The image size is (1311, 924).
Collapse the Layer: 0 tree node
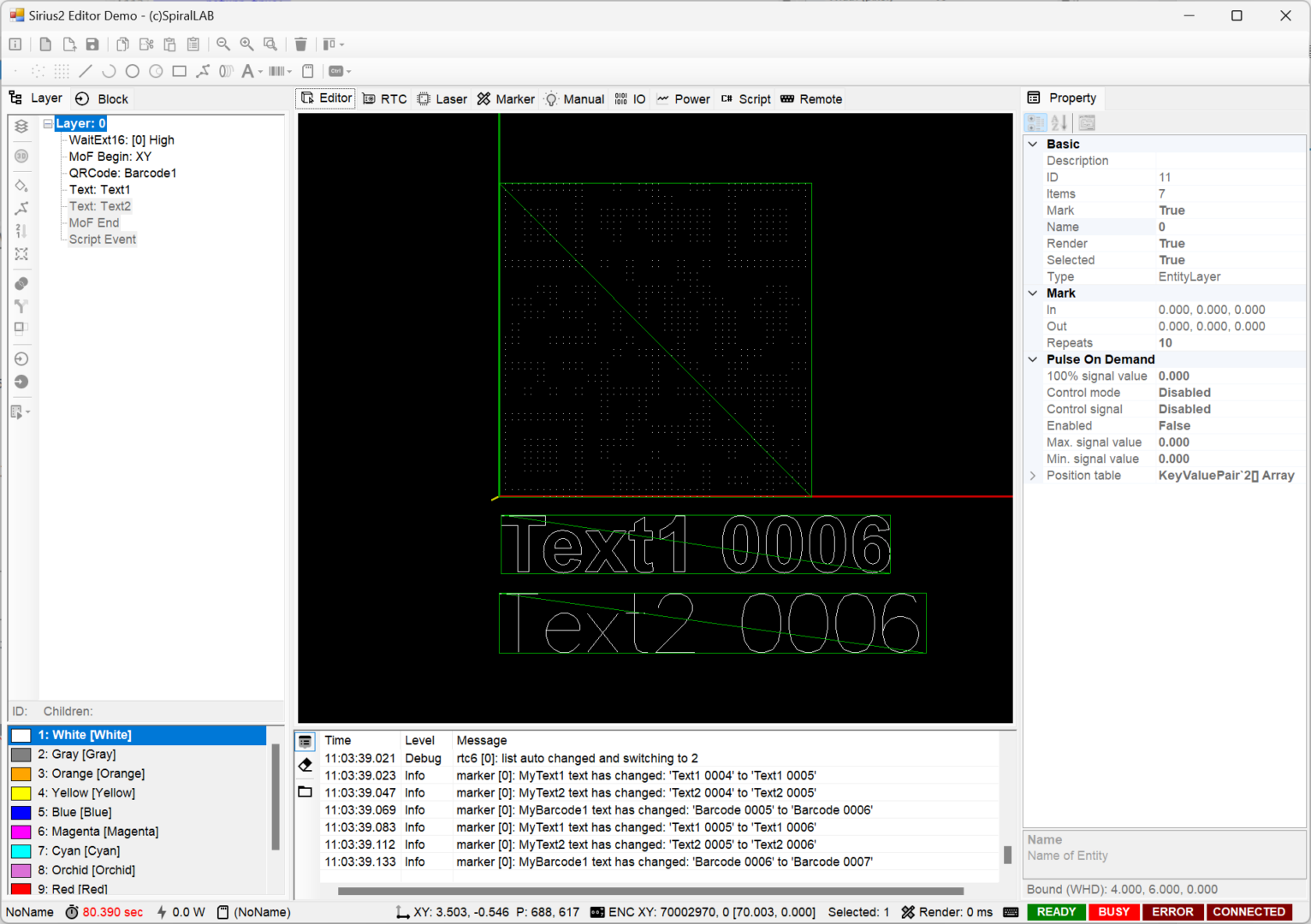[x=48, y=123]
